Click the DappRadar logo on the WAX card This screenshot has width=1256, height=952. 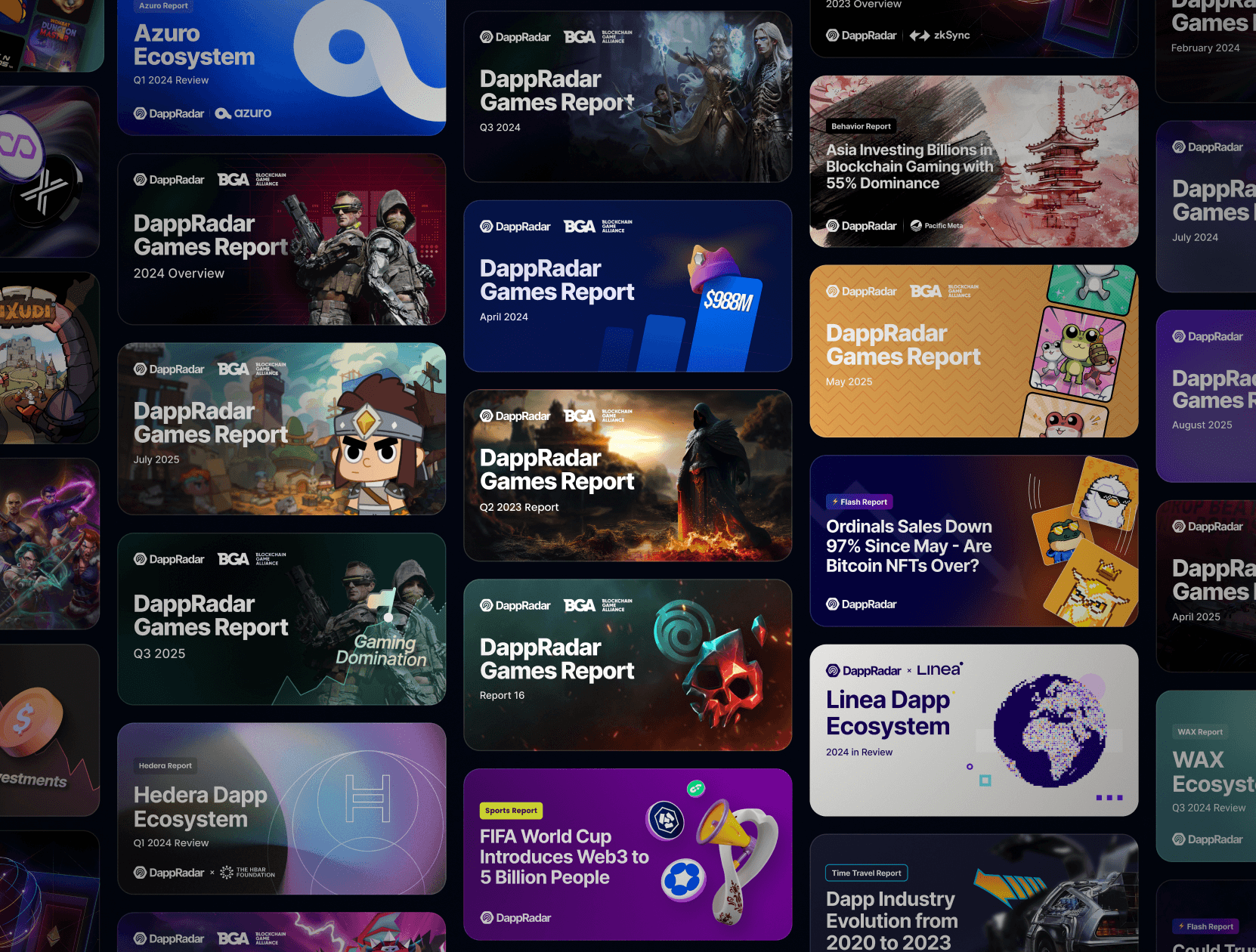[x=1207, y=839]
